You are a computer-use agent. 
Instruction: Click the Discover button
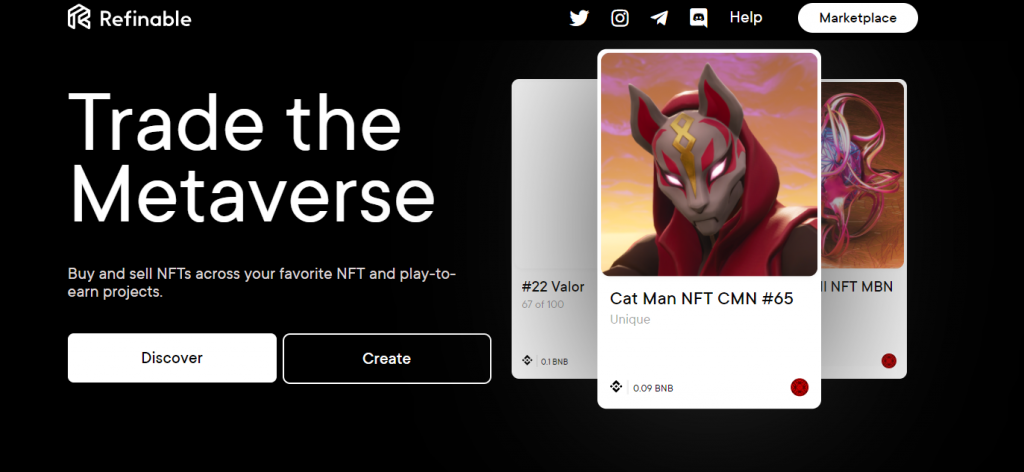[x=172, y=358]
